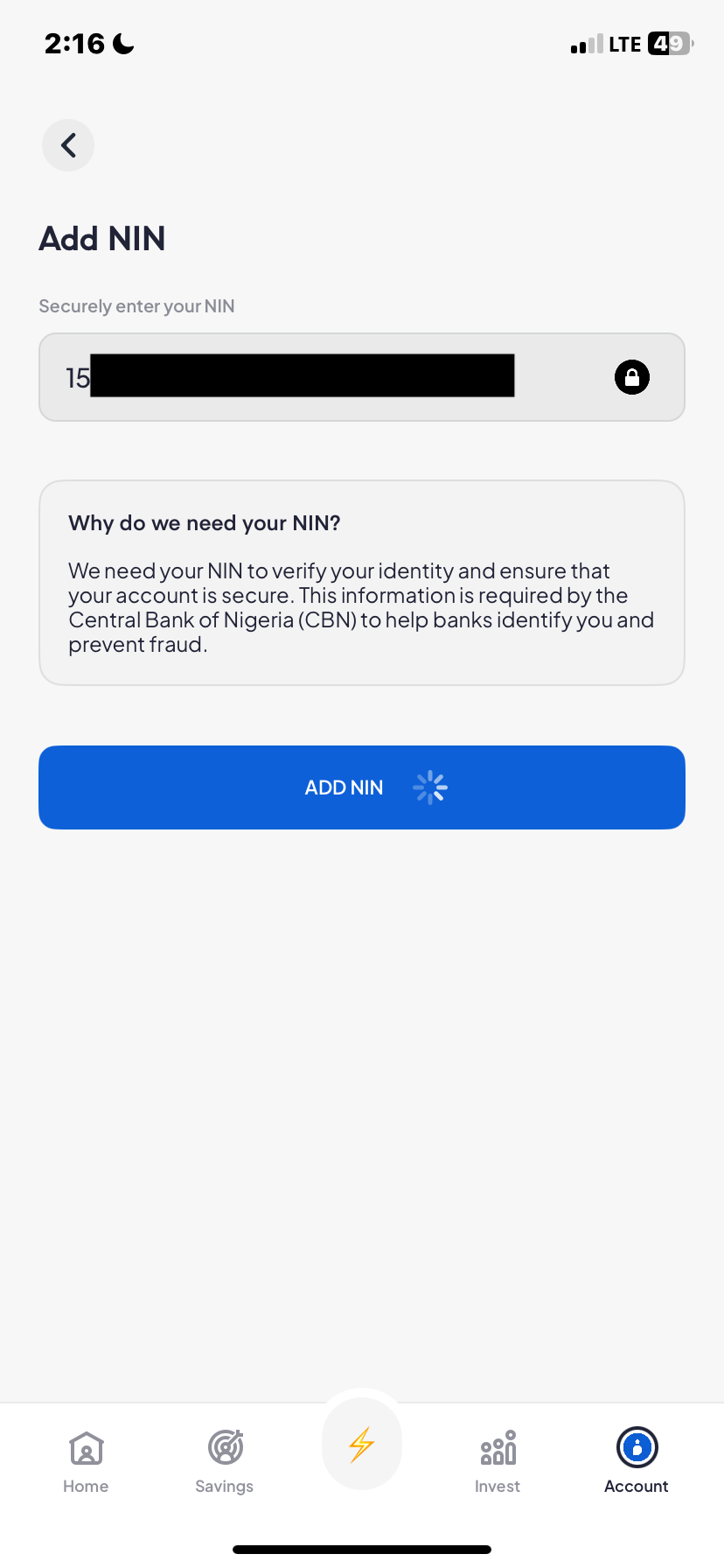Open the Home tab icon
The image size is (724, 1568).
(x=86, y=1448)
